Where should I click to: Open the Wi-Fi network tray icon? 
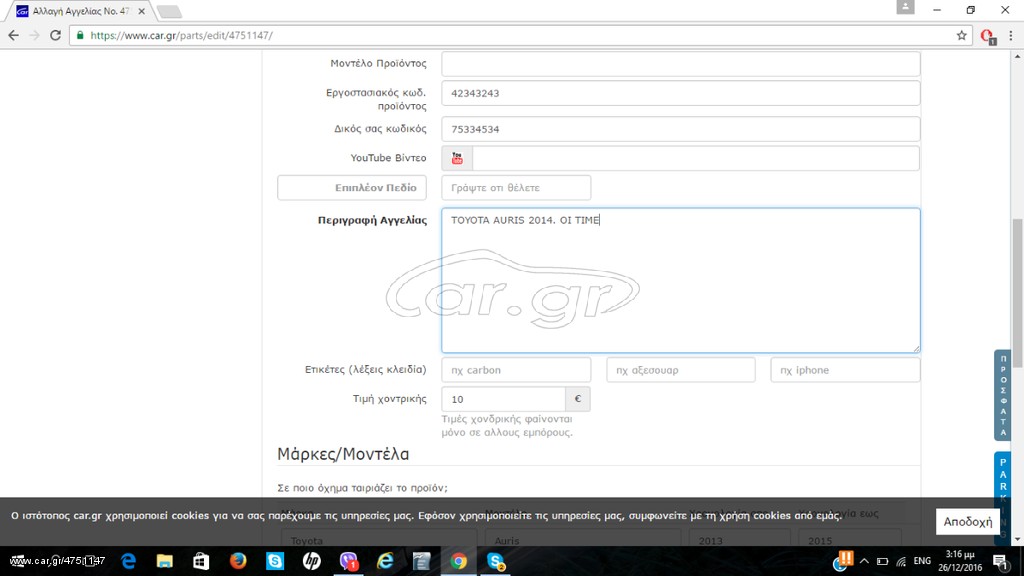point(901,561)
